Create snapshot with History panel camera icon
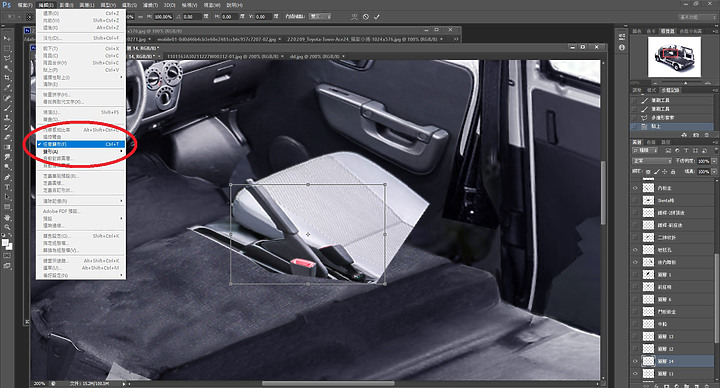 pyautogui.click(x=695, y=135)
